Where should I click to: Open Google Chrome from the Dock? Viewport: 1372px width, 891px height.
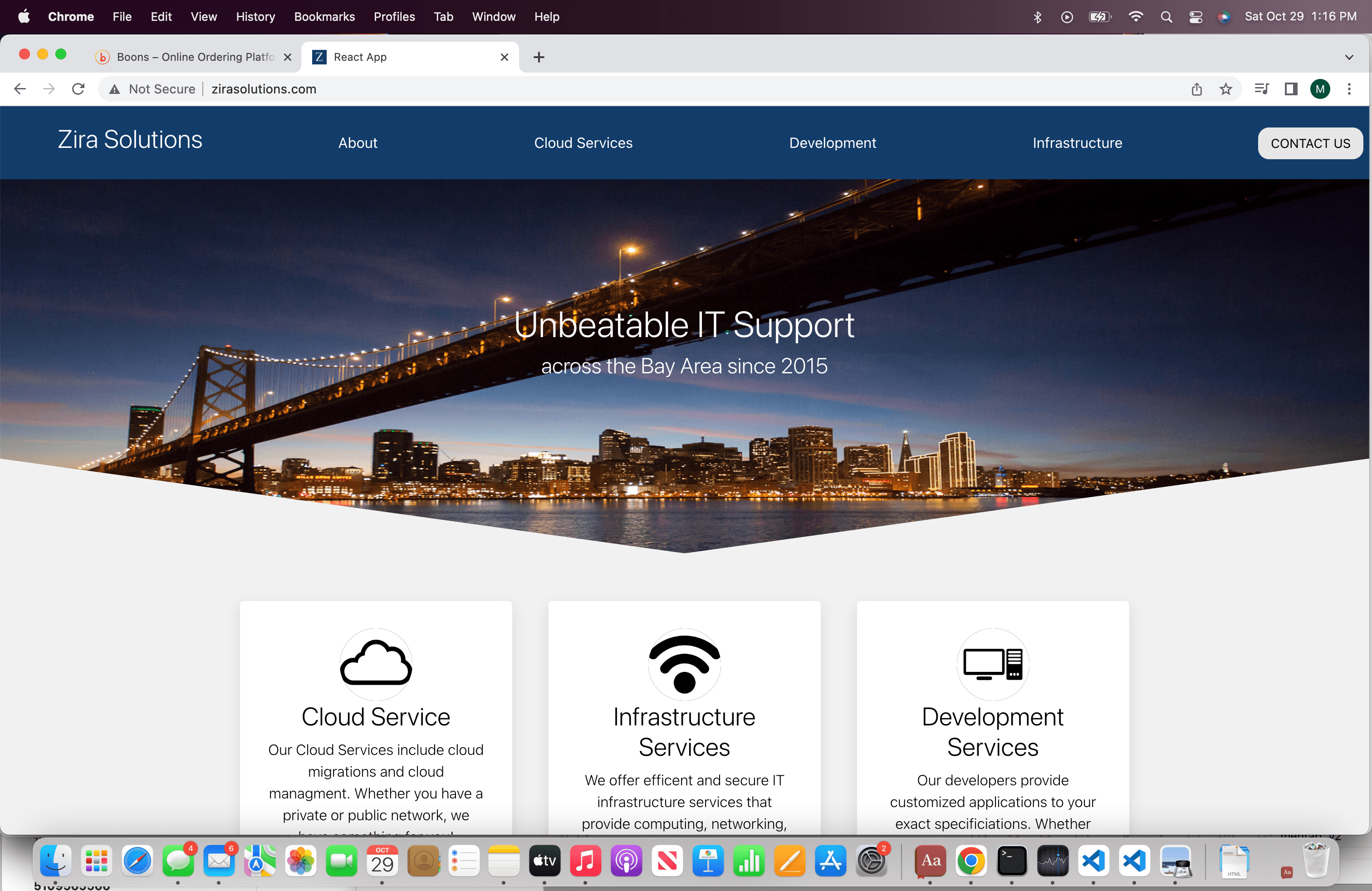971,861
